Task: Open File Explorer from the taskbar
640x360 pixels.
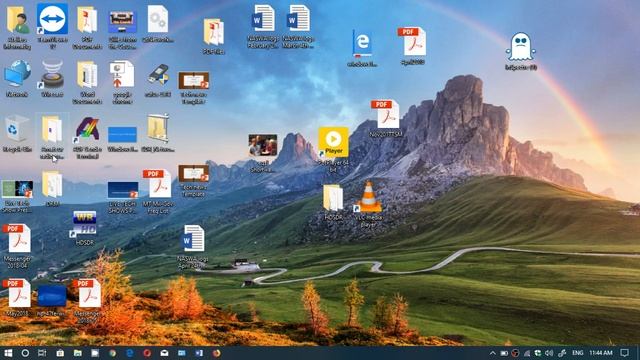Action: tap(78, 353)
